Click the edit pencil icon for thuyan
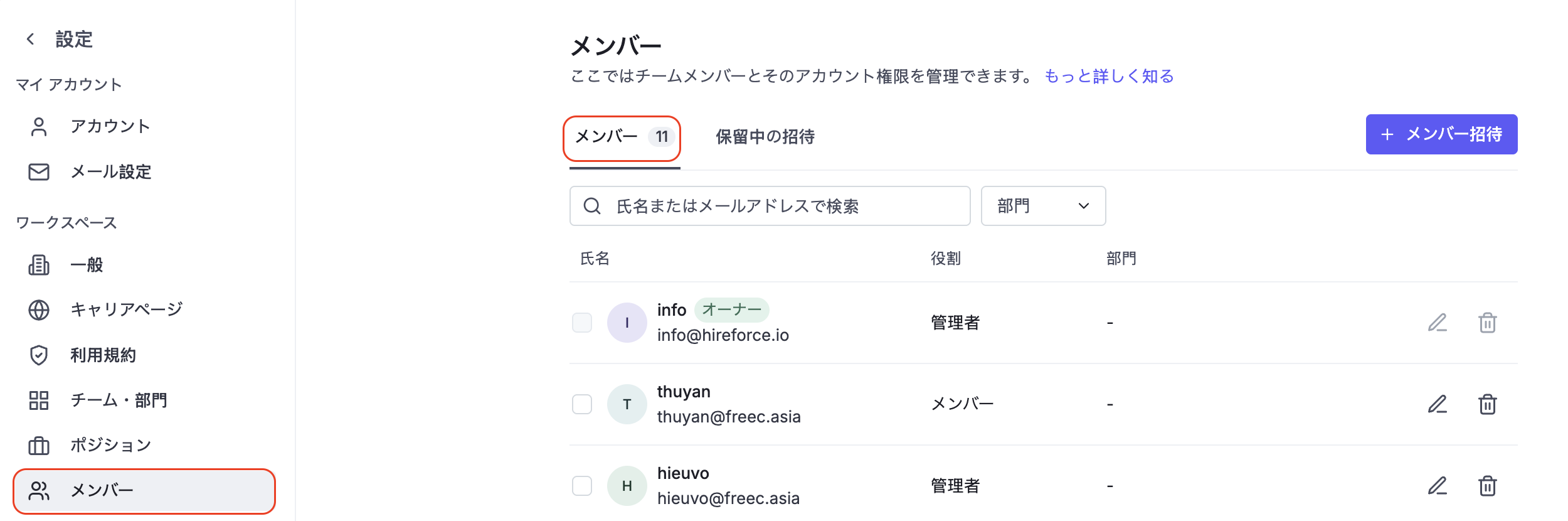 coord(1438,404)
